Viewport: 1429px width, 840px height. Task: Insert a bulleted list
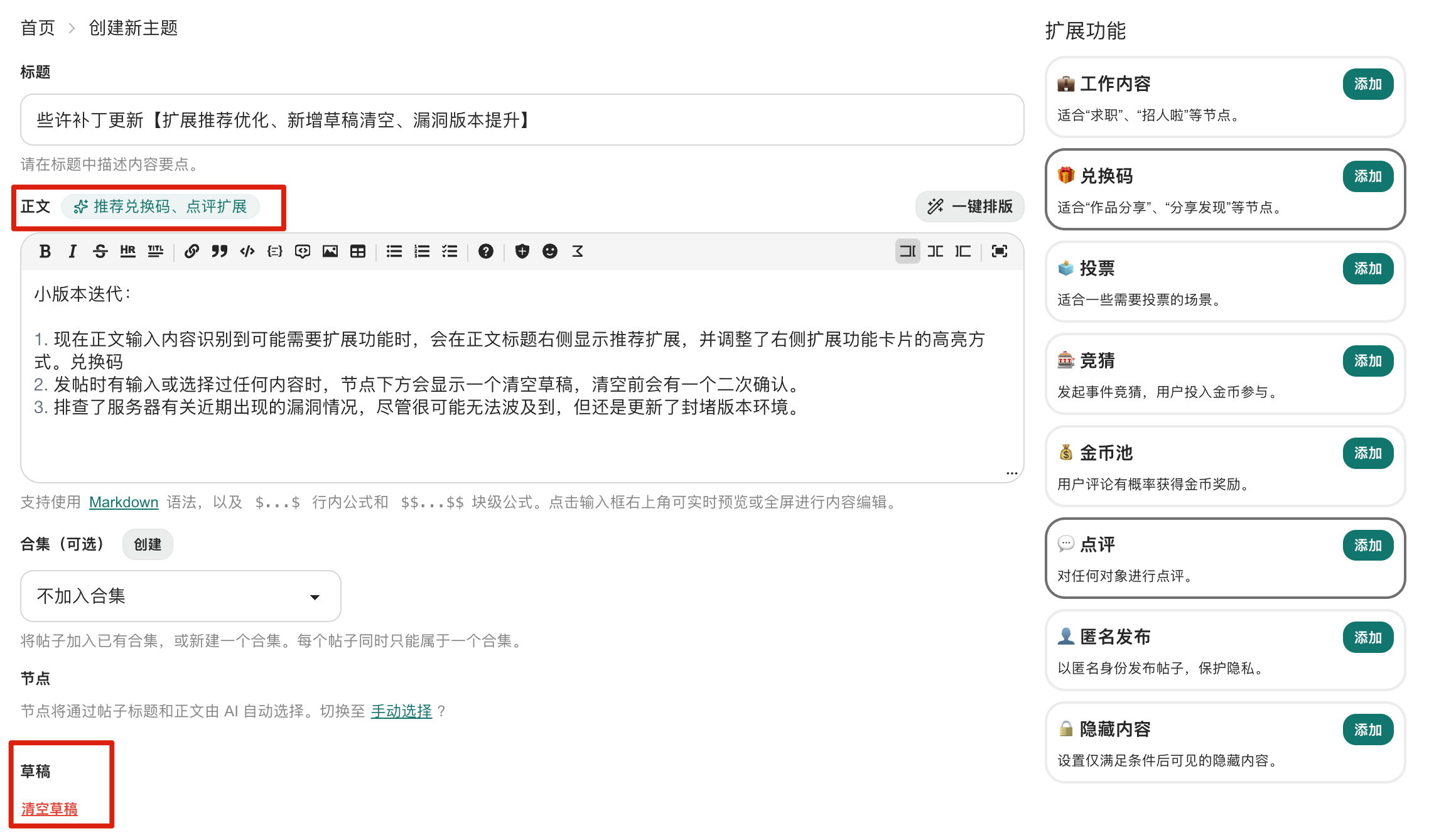pyautogui.click(x=394, y=252)
